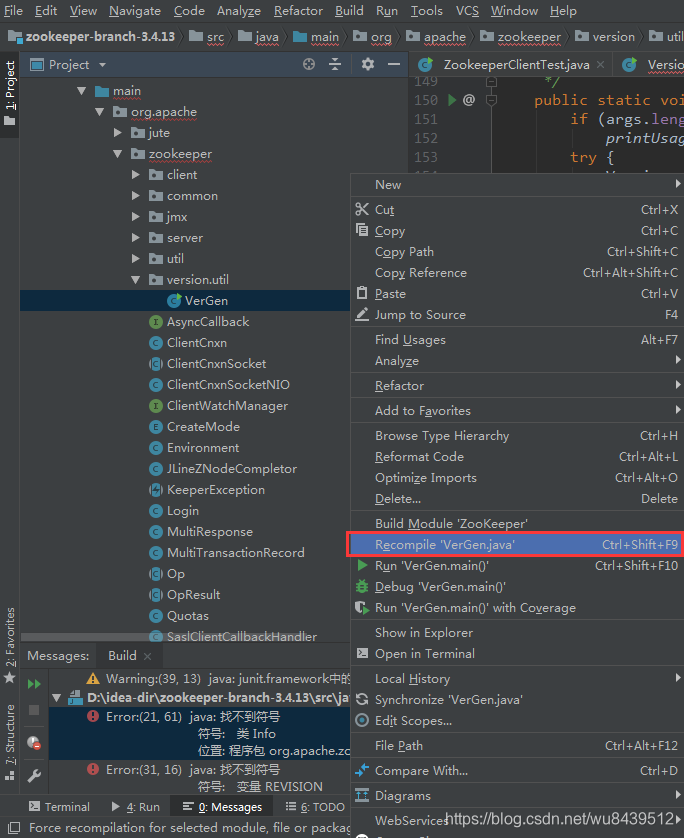This screenshot has width=684, height=838.
Task: Choose Compare With... entry
Action: (517, 771)
